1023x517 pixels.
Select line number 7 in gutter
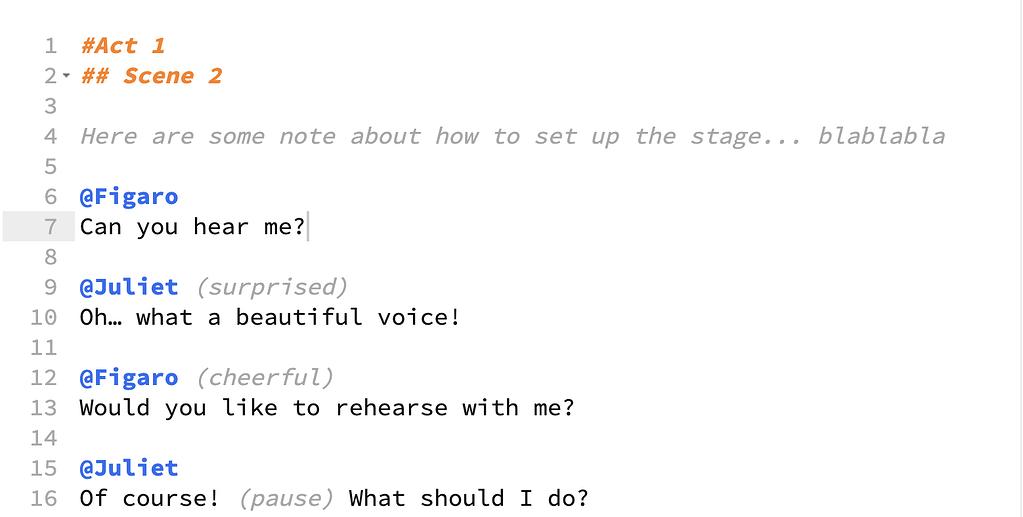click(51, 227)
